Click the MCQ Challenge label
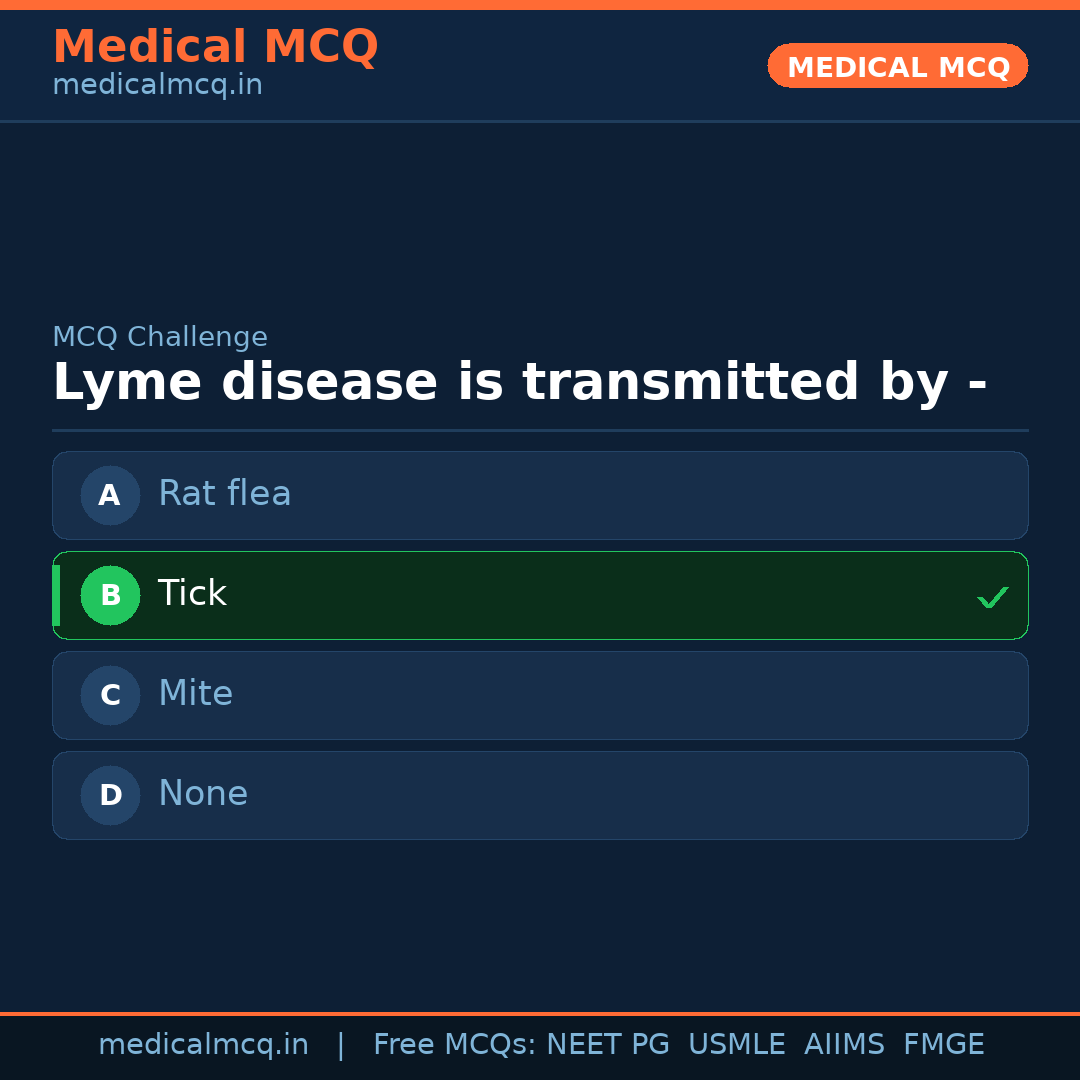This screenshot has width=1080, height=1080. [160, 337]
